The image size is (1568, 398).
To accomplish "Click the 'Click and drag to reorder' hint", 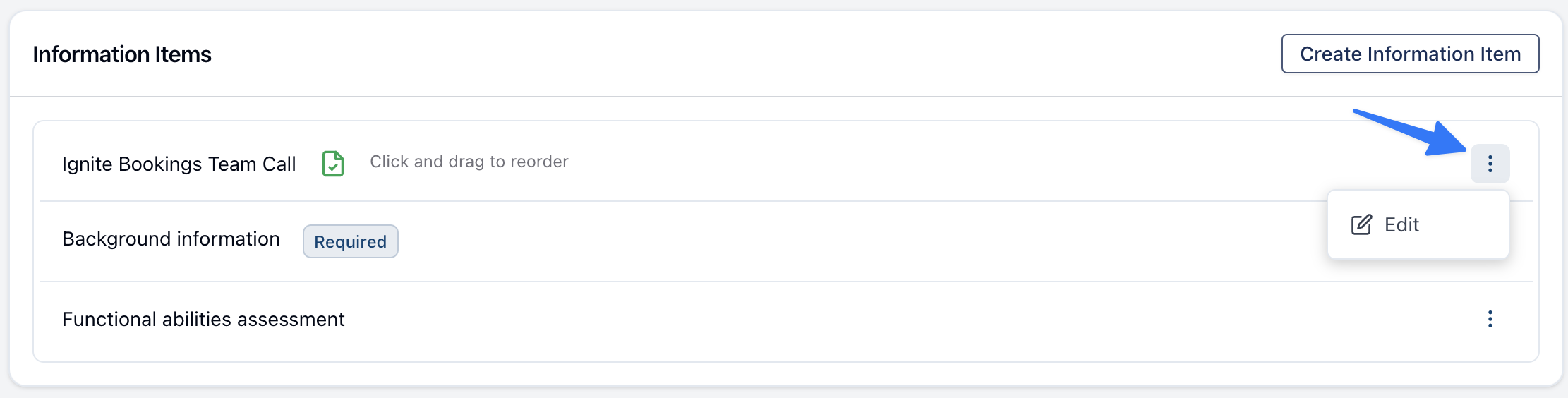I will (x=469, y=162).
